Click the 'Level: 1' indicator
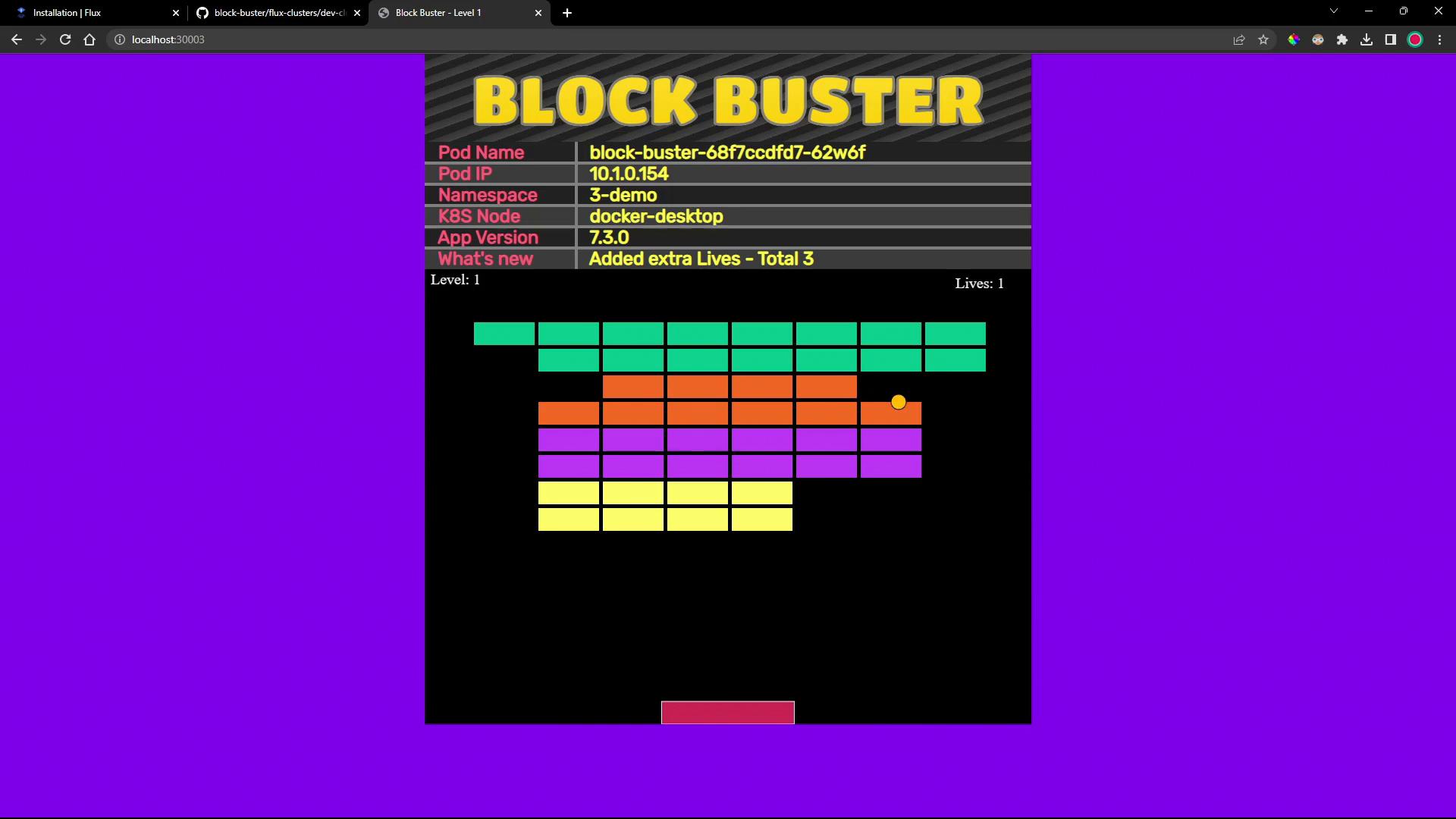 pyautogui.click(x=455, y=280)
